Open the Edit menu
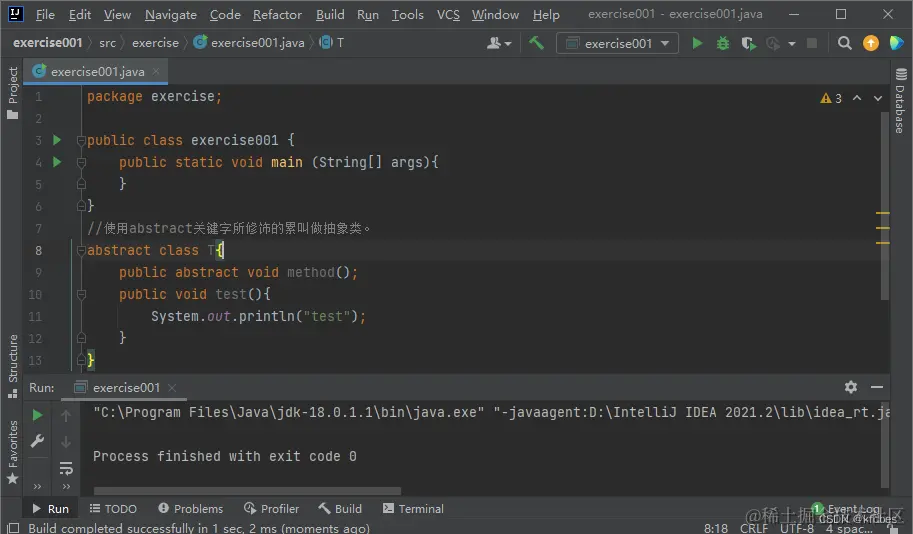This screenshot has width=913, height=534. pos(80,15)
